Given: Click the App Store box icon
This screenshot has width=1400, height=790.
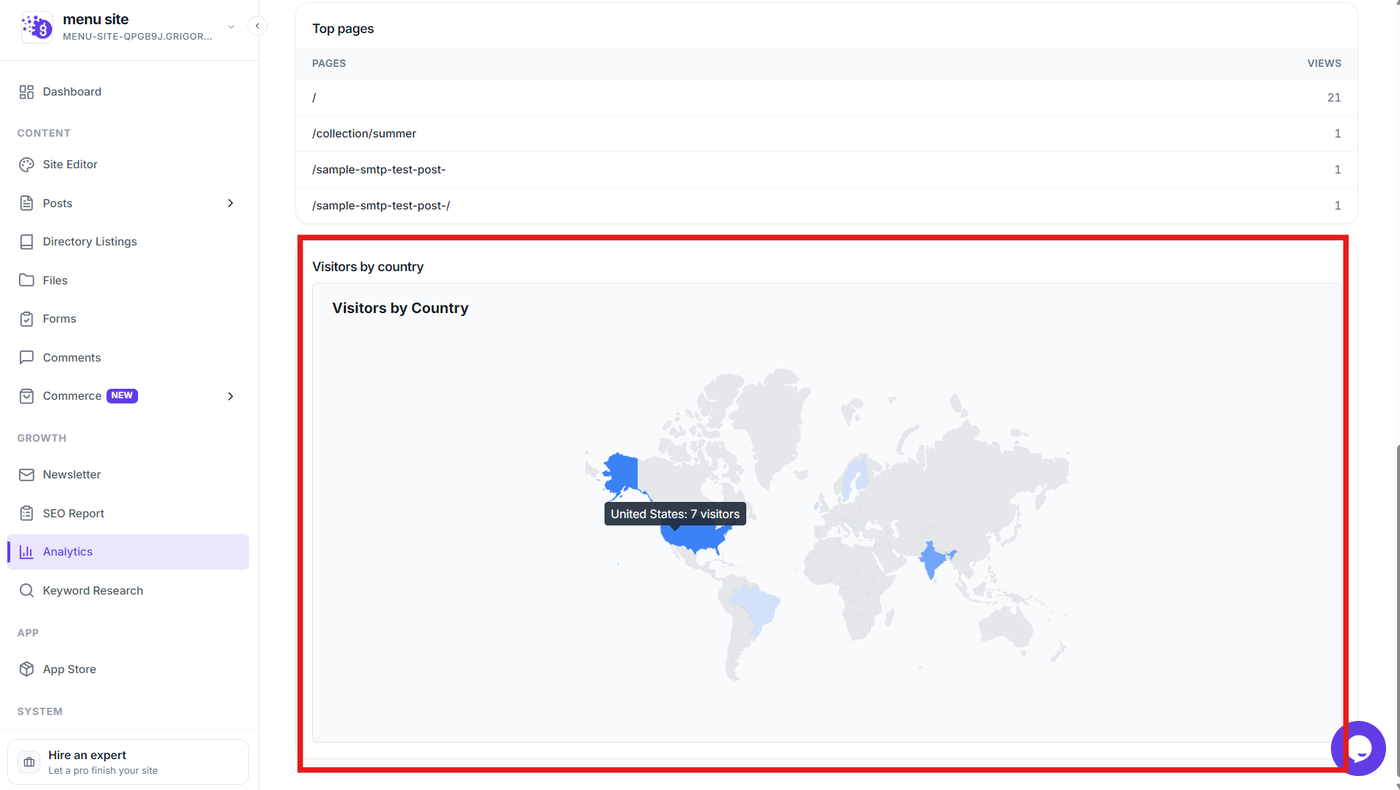Looking at the screenshot, I should pyautogui.click(x=27, y=670).
